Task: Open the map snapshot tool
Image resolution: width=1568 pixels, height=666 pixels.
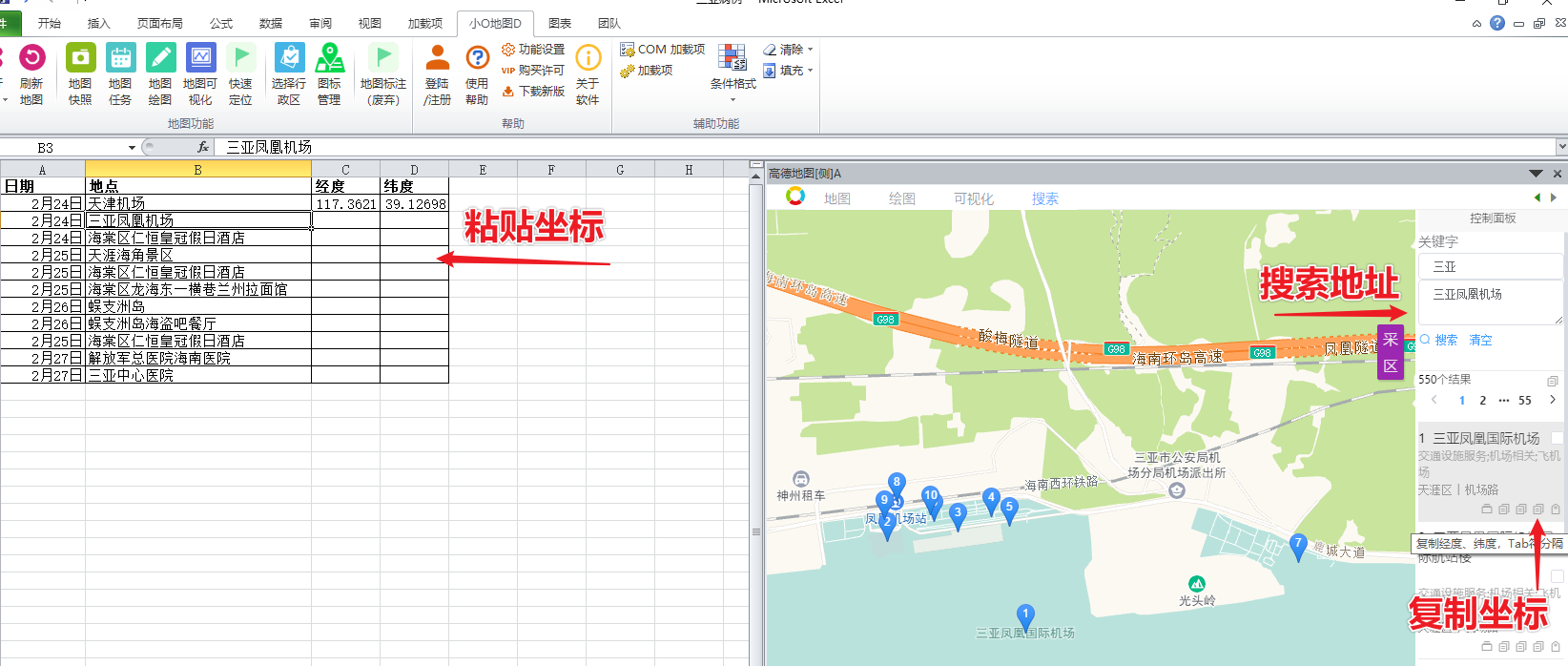Action: pyautogui.click(x=80, y=58)
